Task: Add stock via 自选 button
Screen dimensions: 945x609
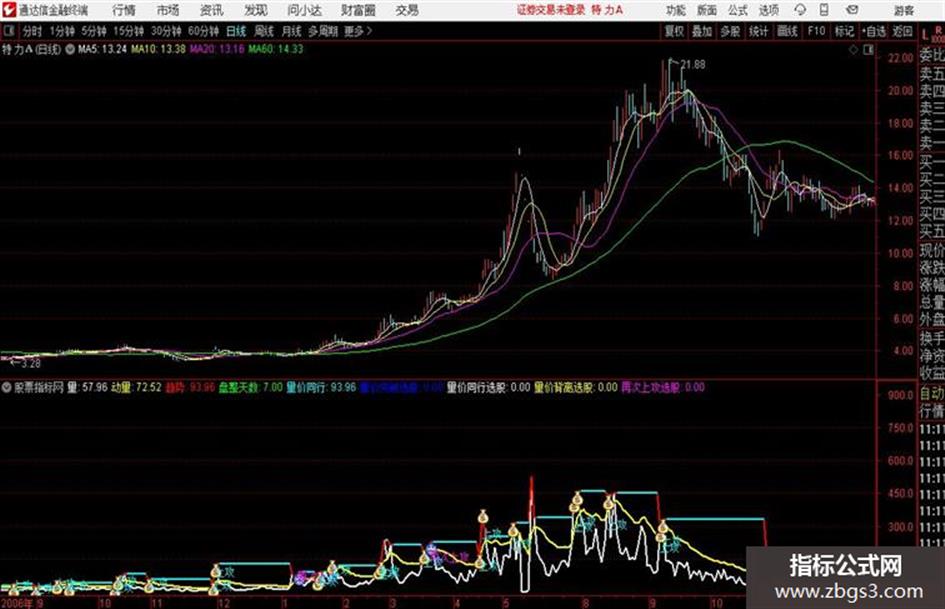Action: click(x=874, y=31)
